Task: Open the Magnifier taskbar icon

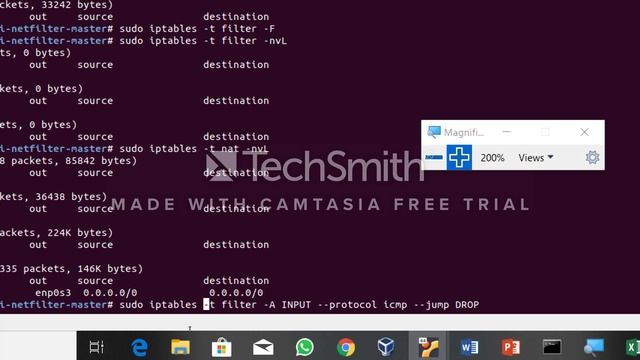Action: [x=593, y=347]
